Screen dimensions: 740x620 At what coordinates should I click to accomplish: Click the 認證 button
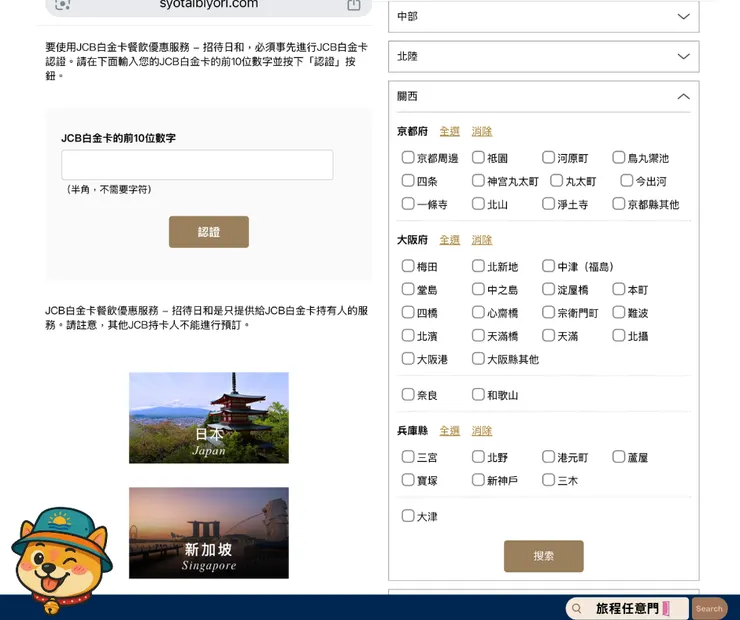(209, 232)
